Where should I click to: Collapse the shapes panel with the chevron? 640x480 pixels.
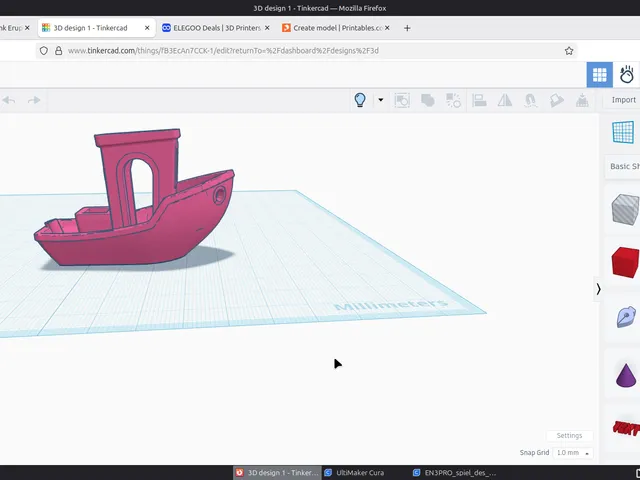click(598, 289)
